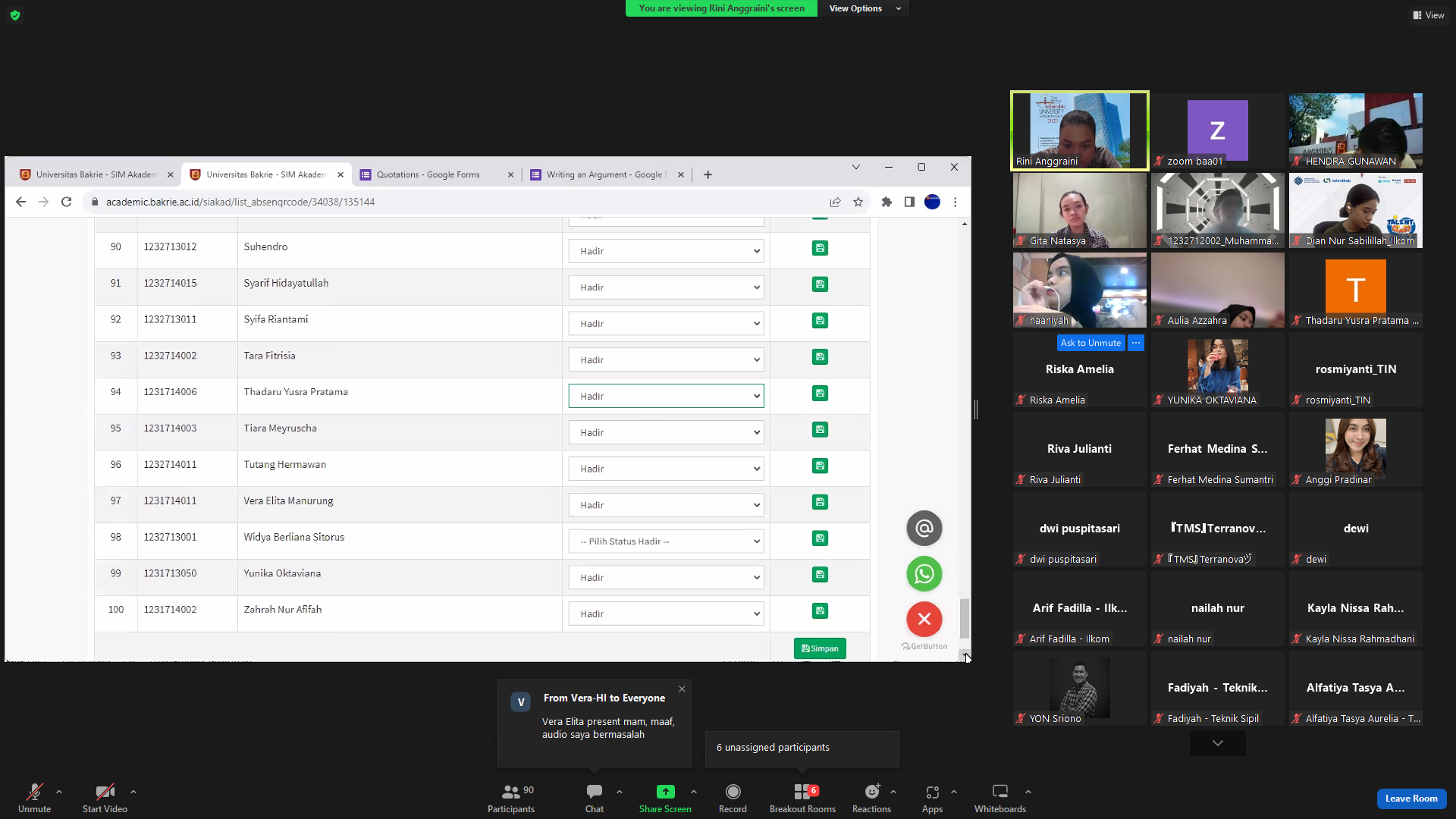Click the page vertical scrollbar thumb
The height and width of the screenshot is (819, 1456).
pos(965,619)
